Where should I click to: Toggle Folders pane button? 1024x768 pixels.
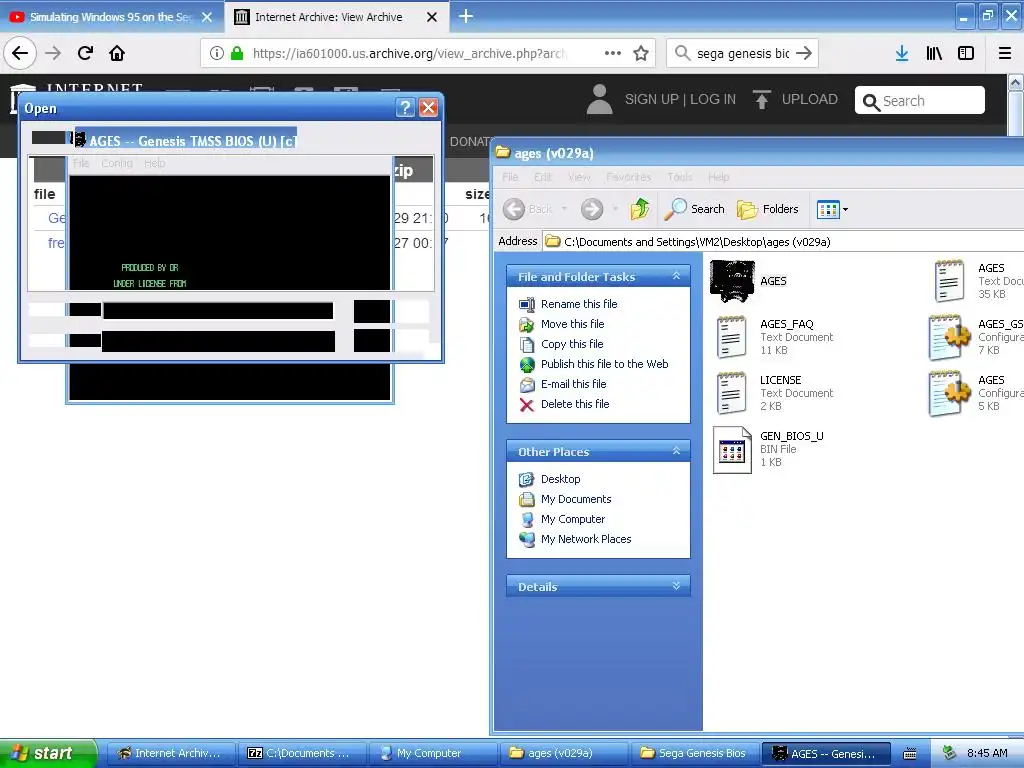click(x=768, y=209)
